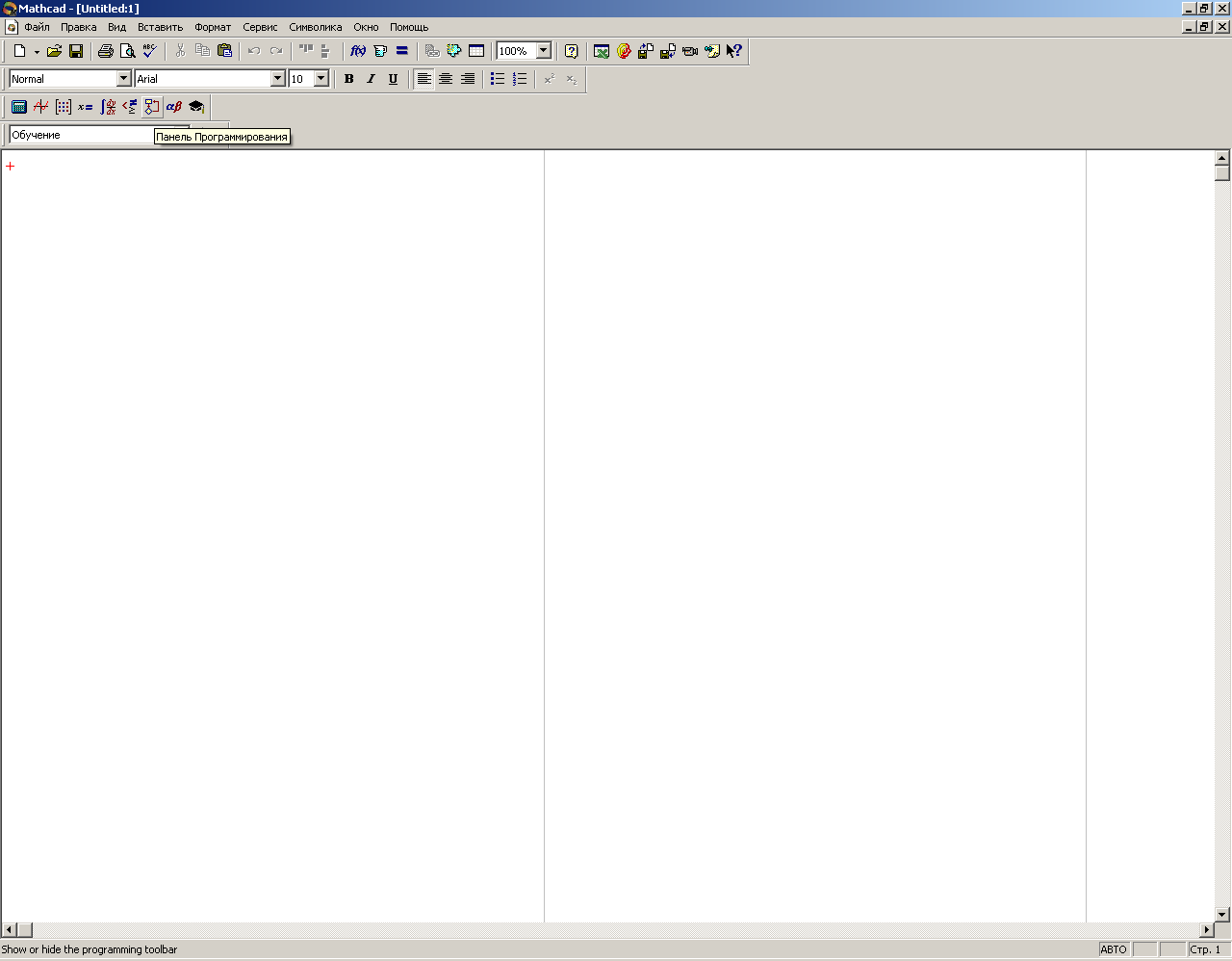The height and width of the screenshot is (961, 1232).
Task: Toggle bulleted list
Action: pos(498,79)
